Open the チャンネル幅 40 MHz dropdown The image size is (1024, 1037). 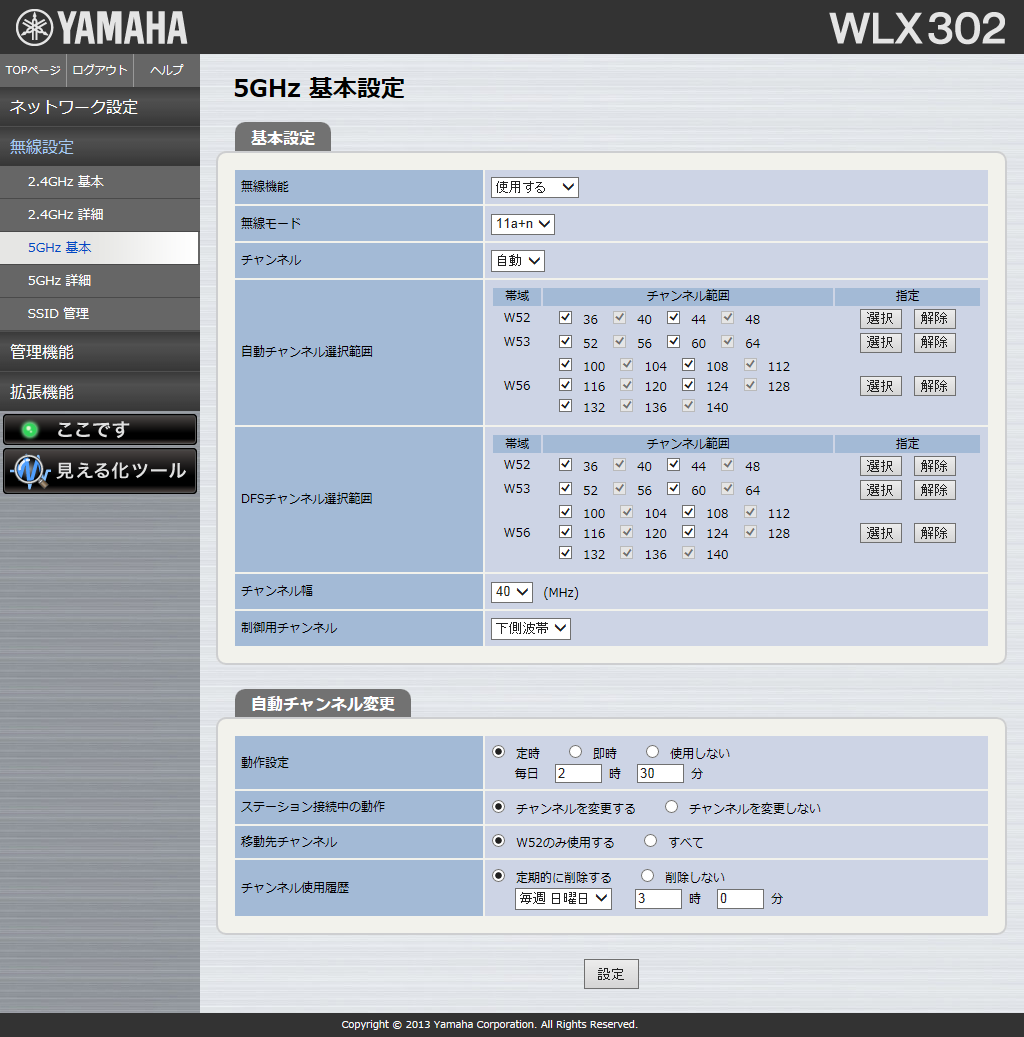tap(511, 592)
